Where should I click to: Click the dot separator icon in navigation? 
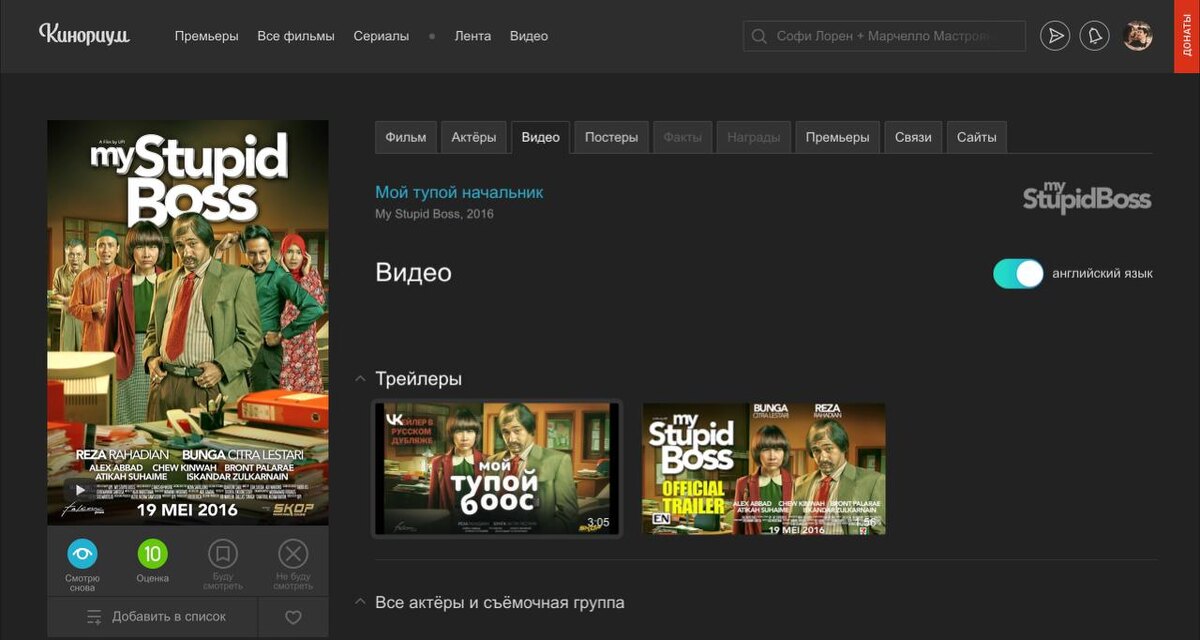click(432, 36)
